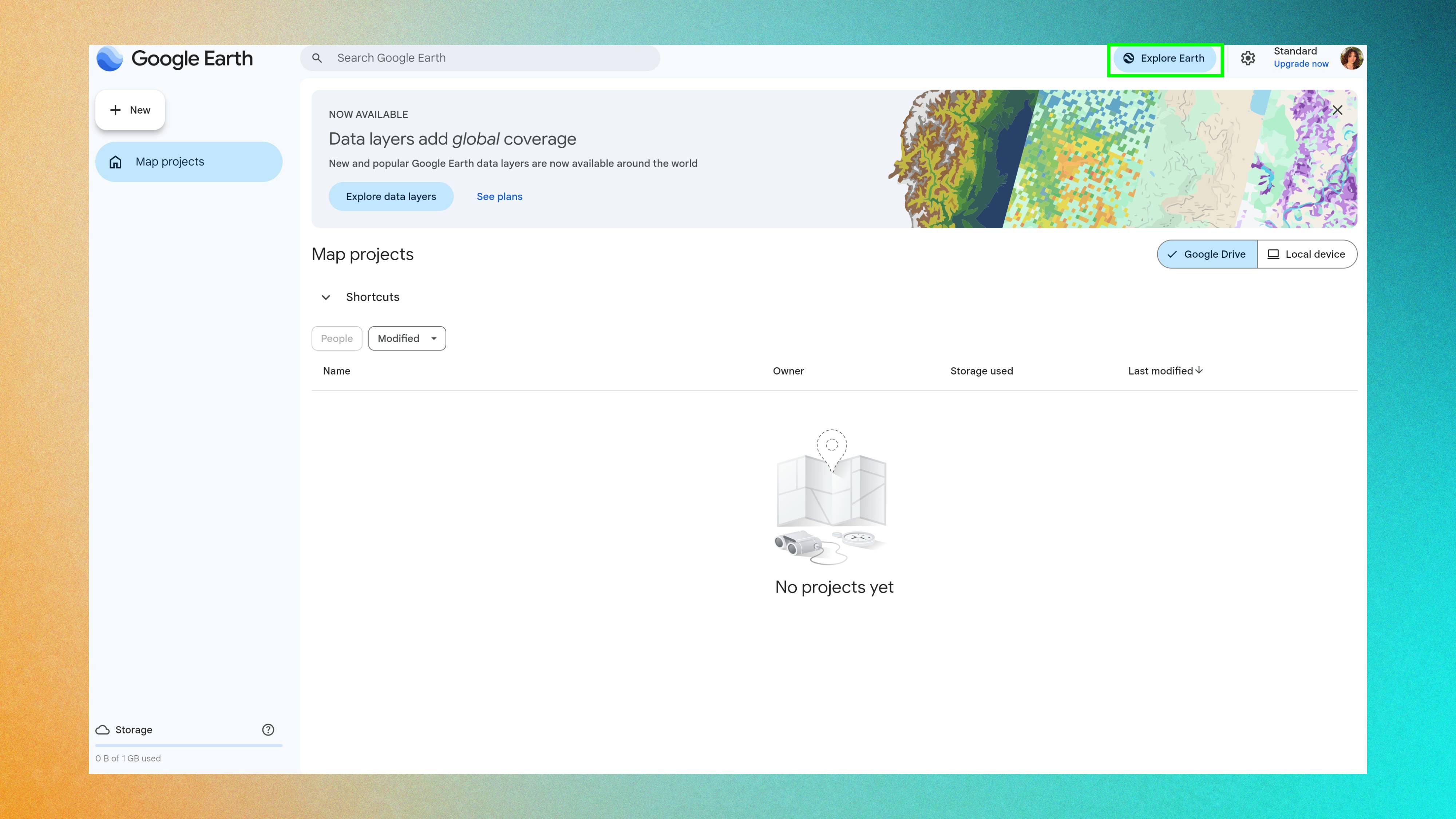Open the Modified filter dropdown
This screenshot has width=1456, height=819.
407,339
